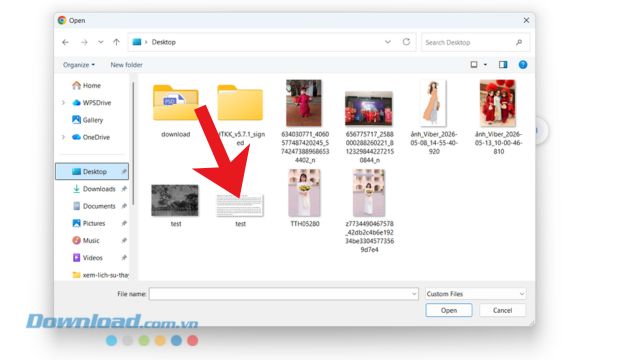
Task: Open the Organize menu
Action: coord(79,65)
